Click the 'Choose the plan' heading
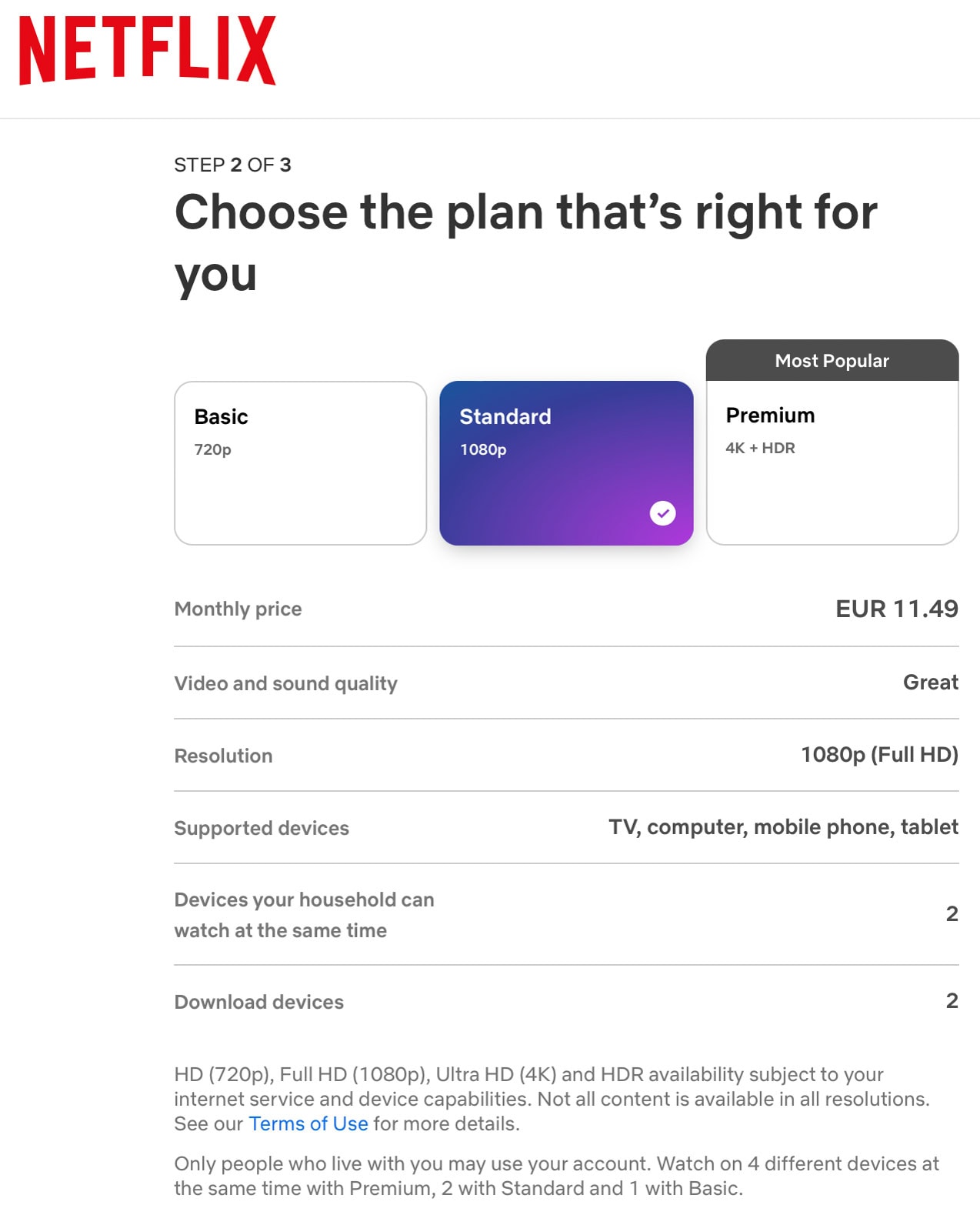Viewport: 980px width, 1225px height. coord(526,243)
